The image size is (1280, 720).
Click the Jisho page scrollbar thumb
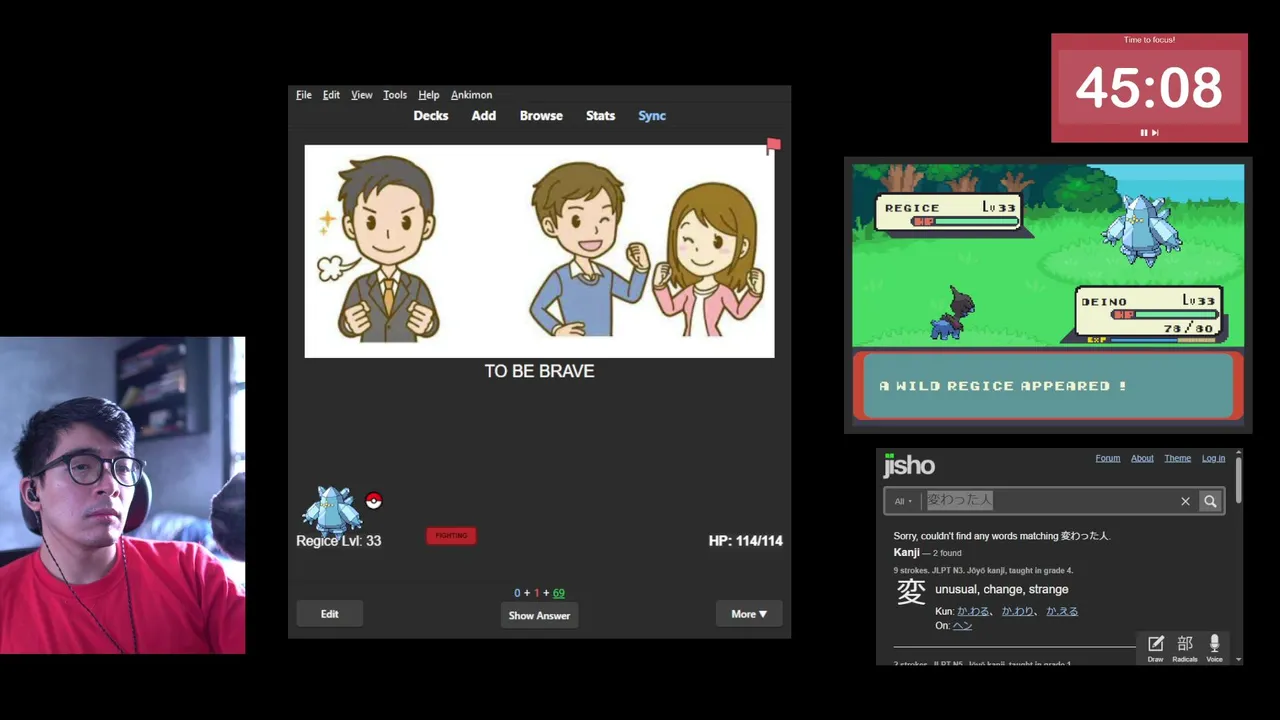tap(1238, 480)
